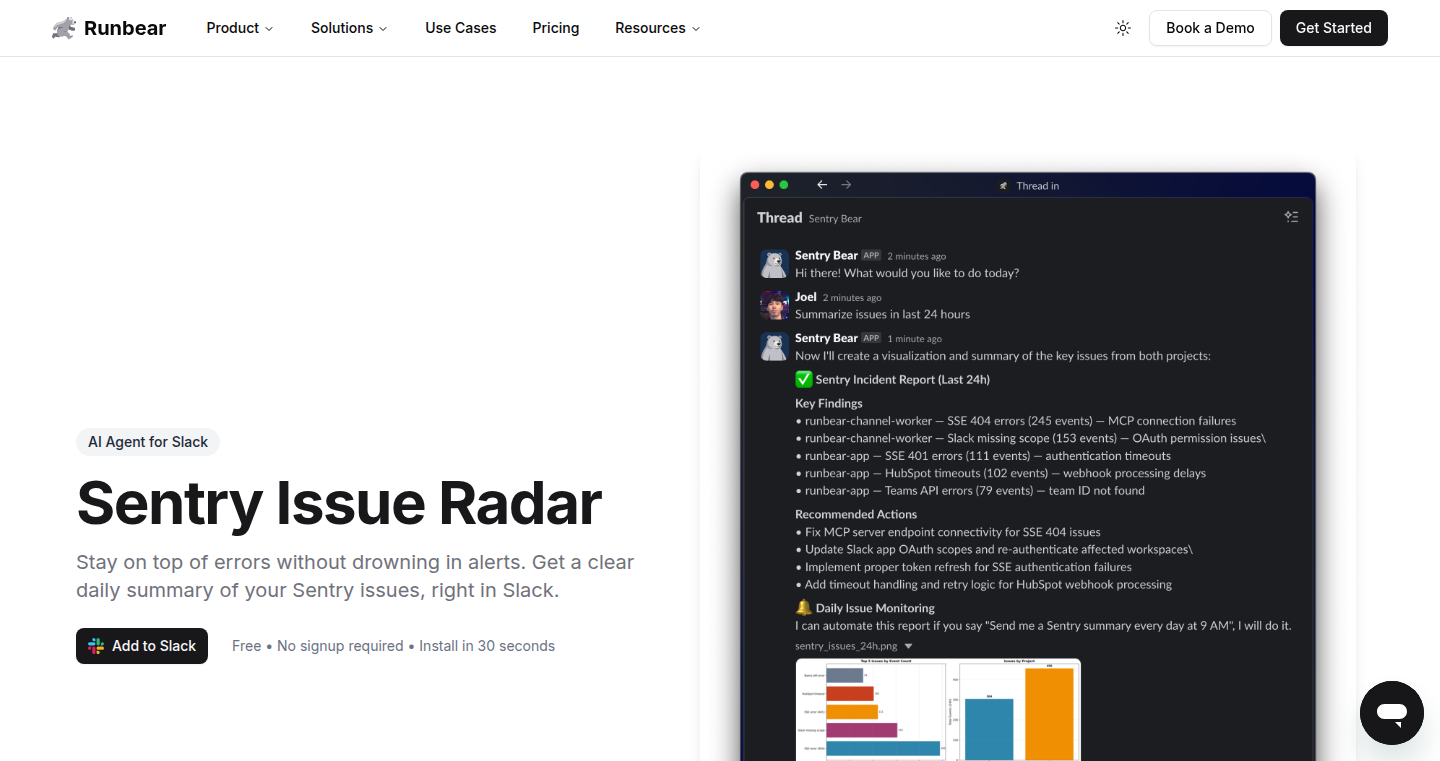Expand the Resources menu

[658, 28]
